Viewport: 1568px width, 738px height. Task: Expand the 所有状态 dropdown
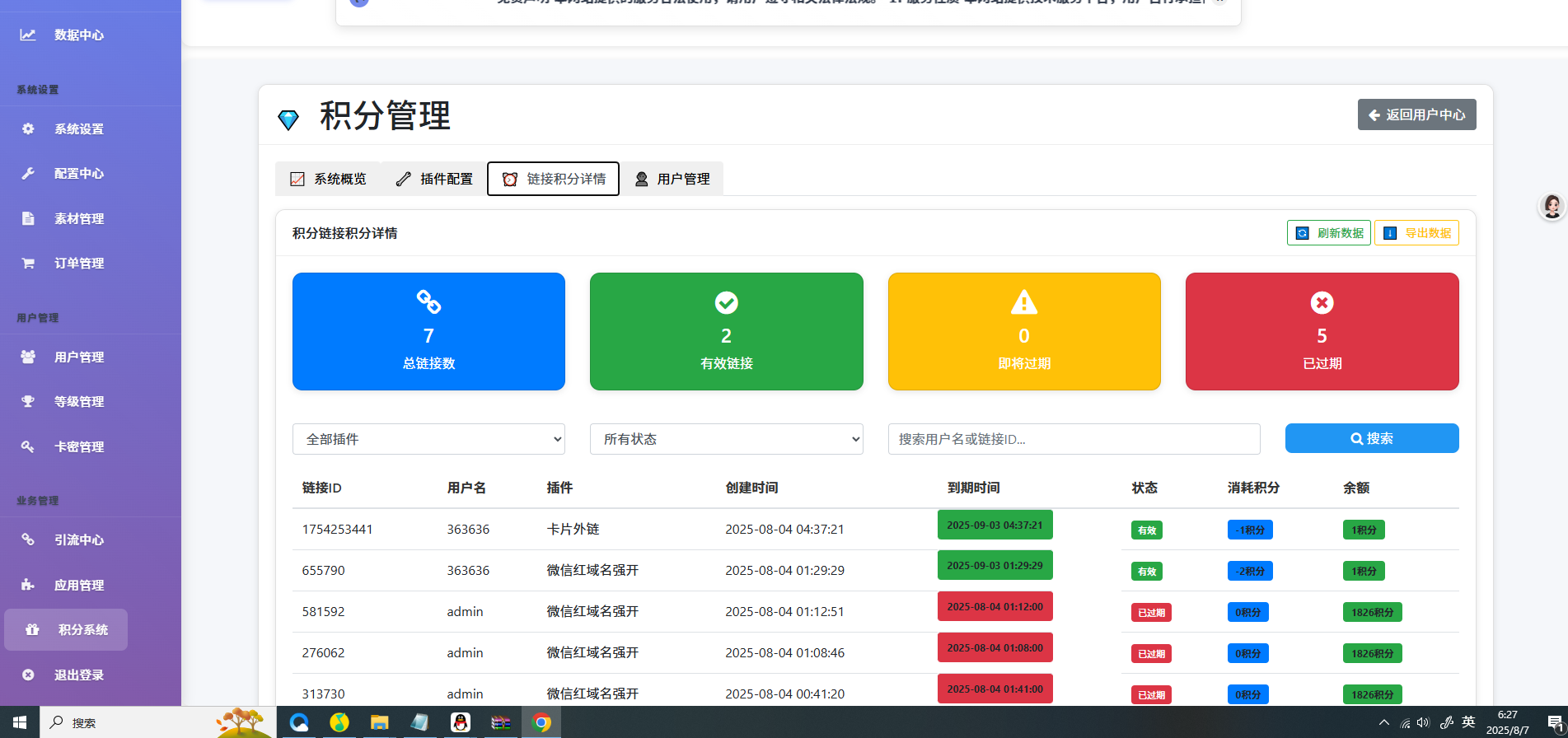coord(727,439)
